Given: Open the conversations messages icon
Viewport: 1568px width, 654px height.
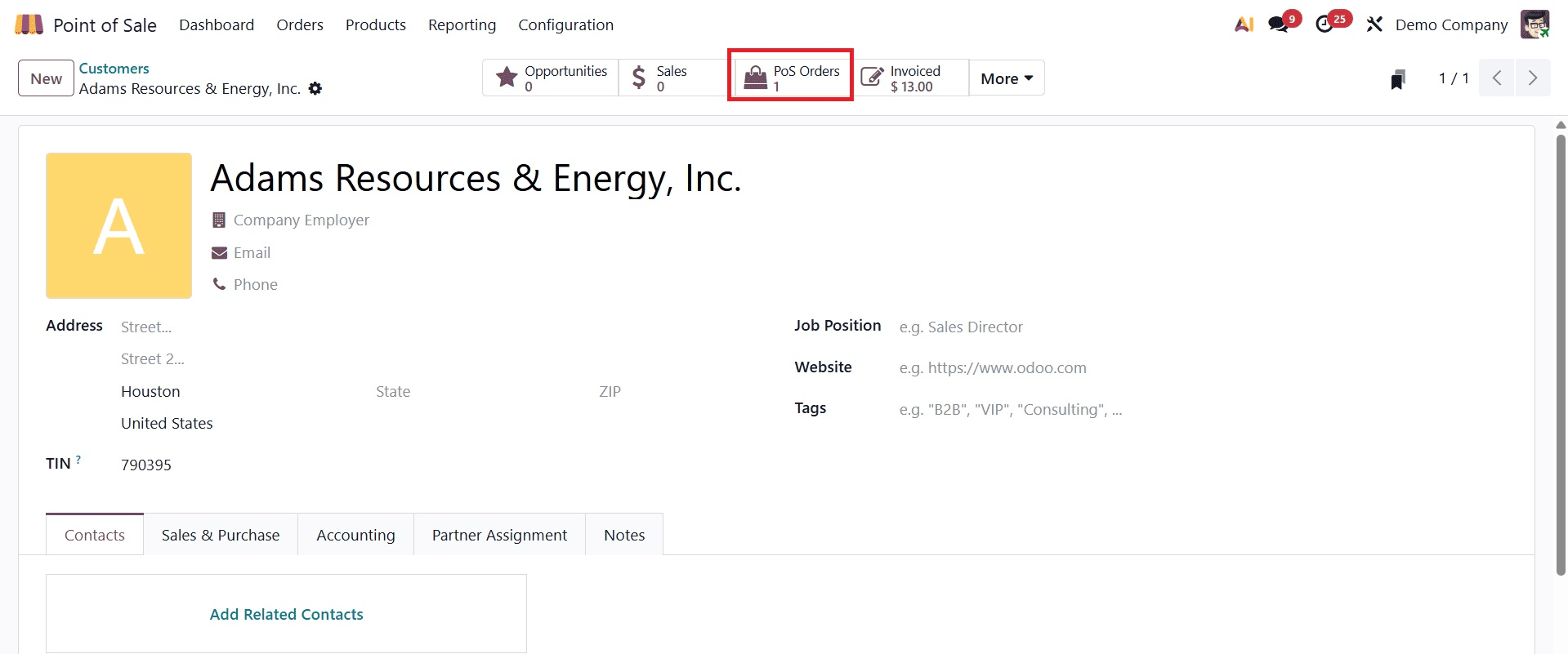Looking at the screenshot, I should click(x=1279, y=24).
